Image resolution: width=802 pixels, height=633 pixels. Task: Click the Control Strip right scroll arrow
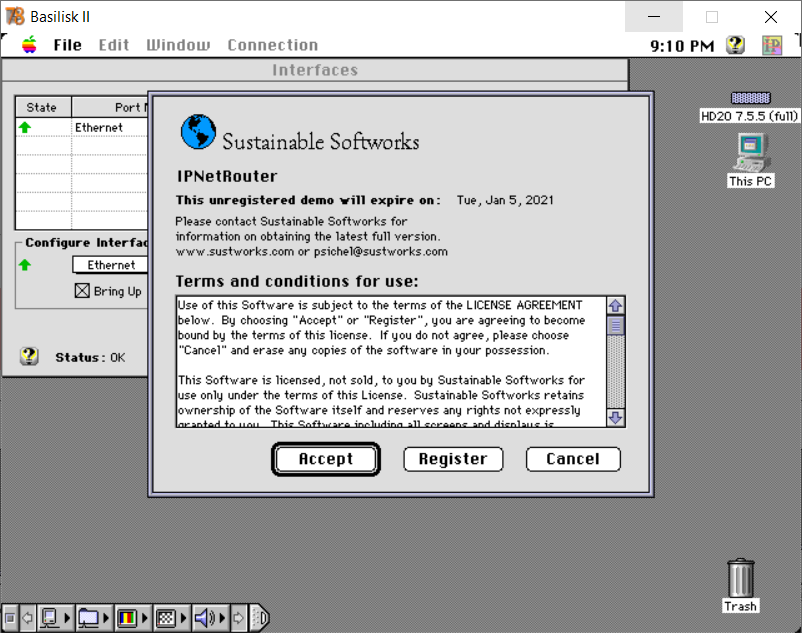[238, 618]
